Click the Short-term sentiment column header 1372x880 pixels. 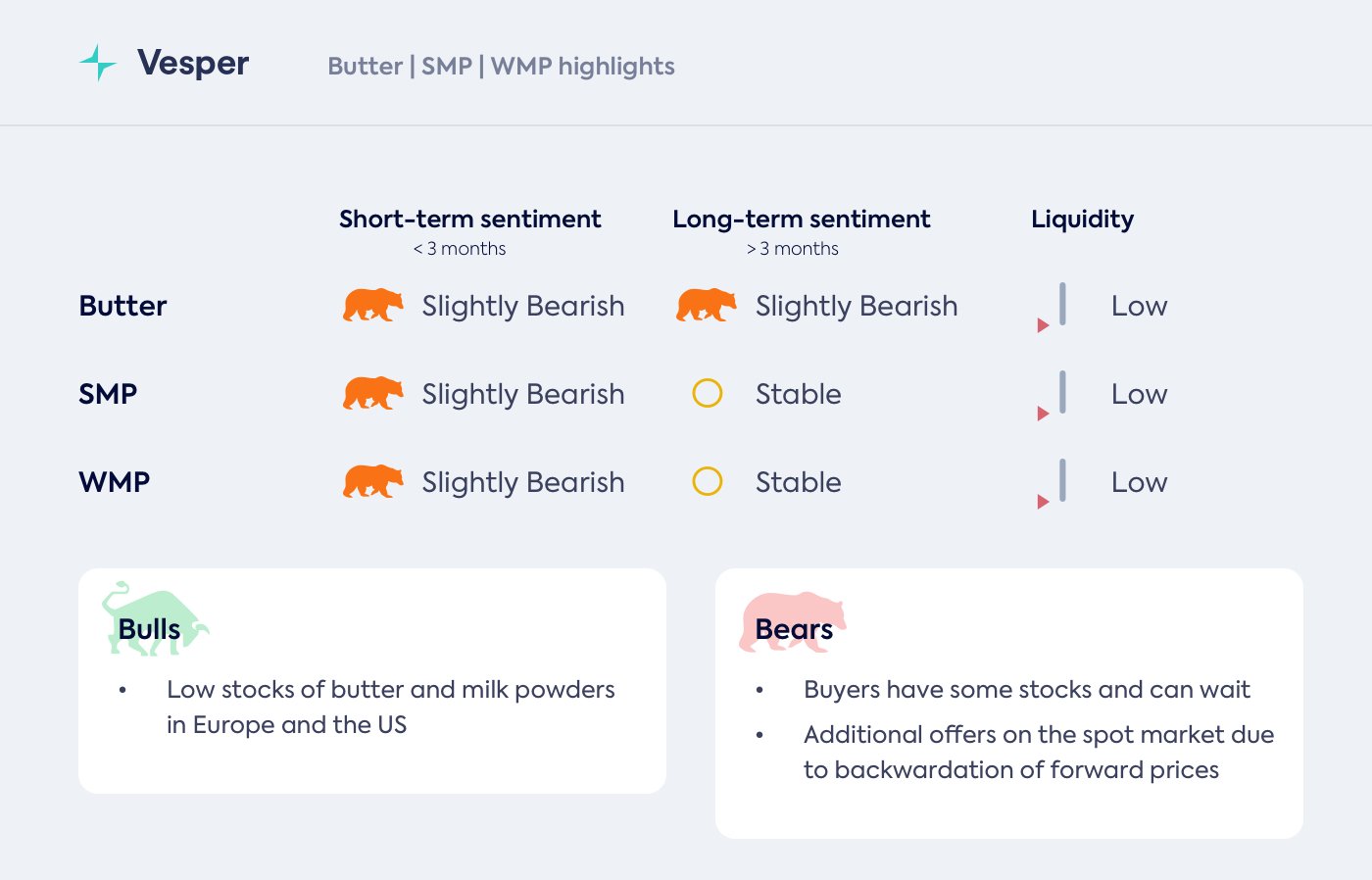pyautogui.click(x=469, y=220)
